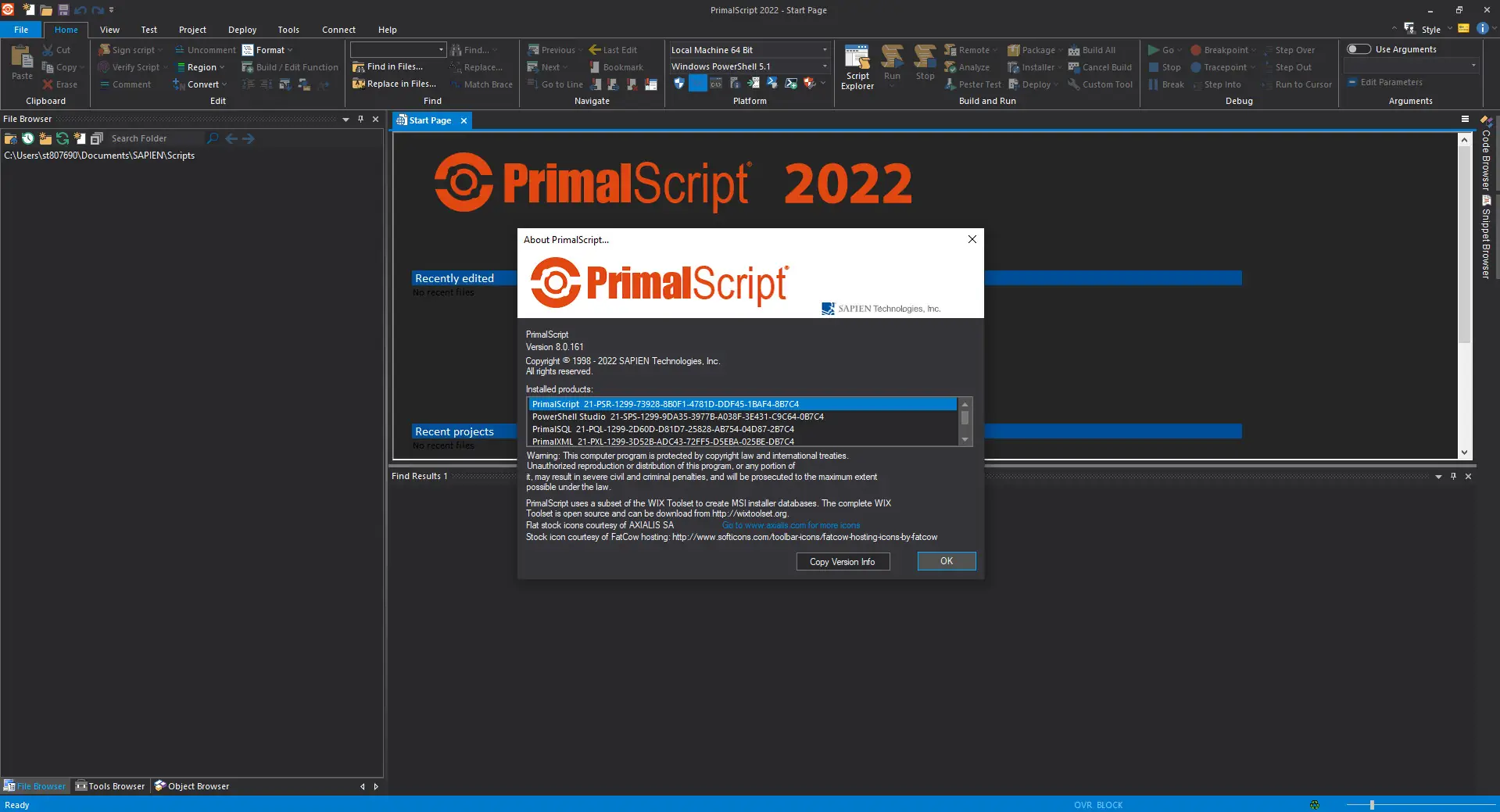Open the Help ribbon tab
The height and width of the screenshot is (812, 1500).
click(x=388, y=30)
